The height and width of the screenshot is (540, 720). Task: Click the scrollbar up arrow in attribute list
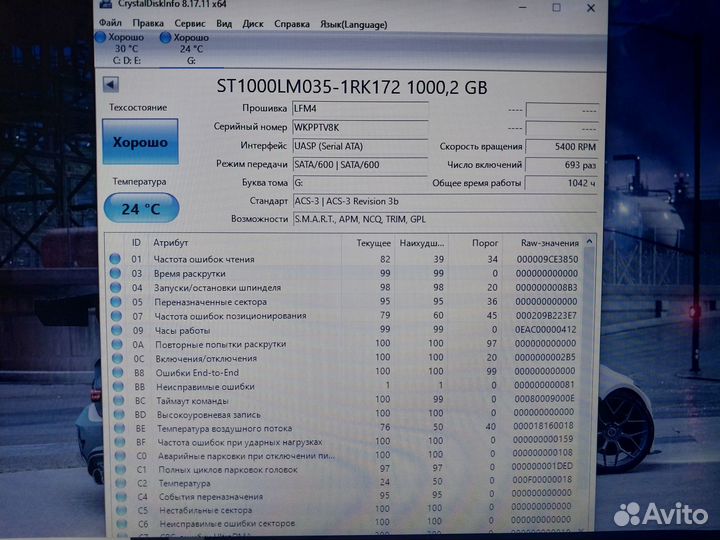point(590,242)
